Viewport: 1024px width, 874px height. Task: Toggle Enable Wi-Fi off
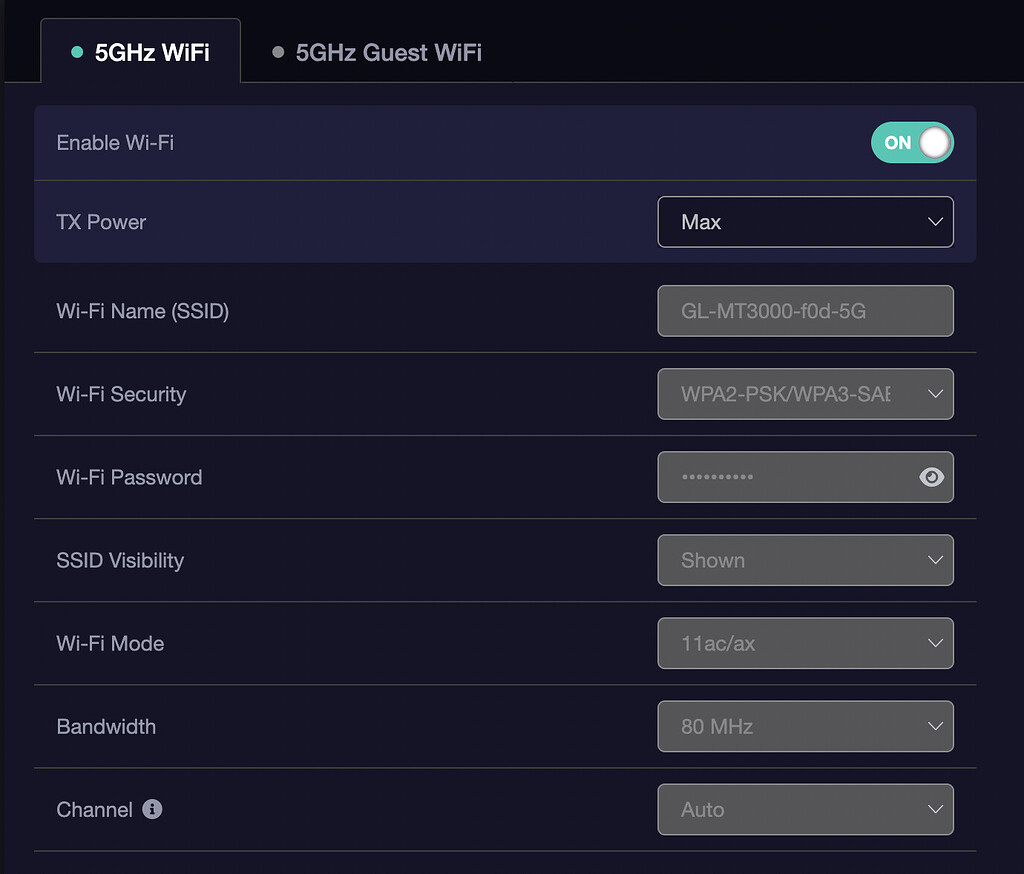(912, 142)
